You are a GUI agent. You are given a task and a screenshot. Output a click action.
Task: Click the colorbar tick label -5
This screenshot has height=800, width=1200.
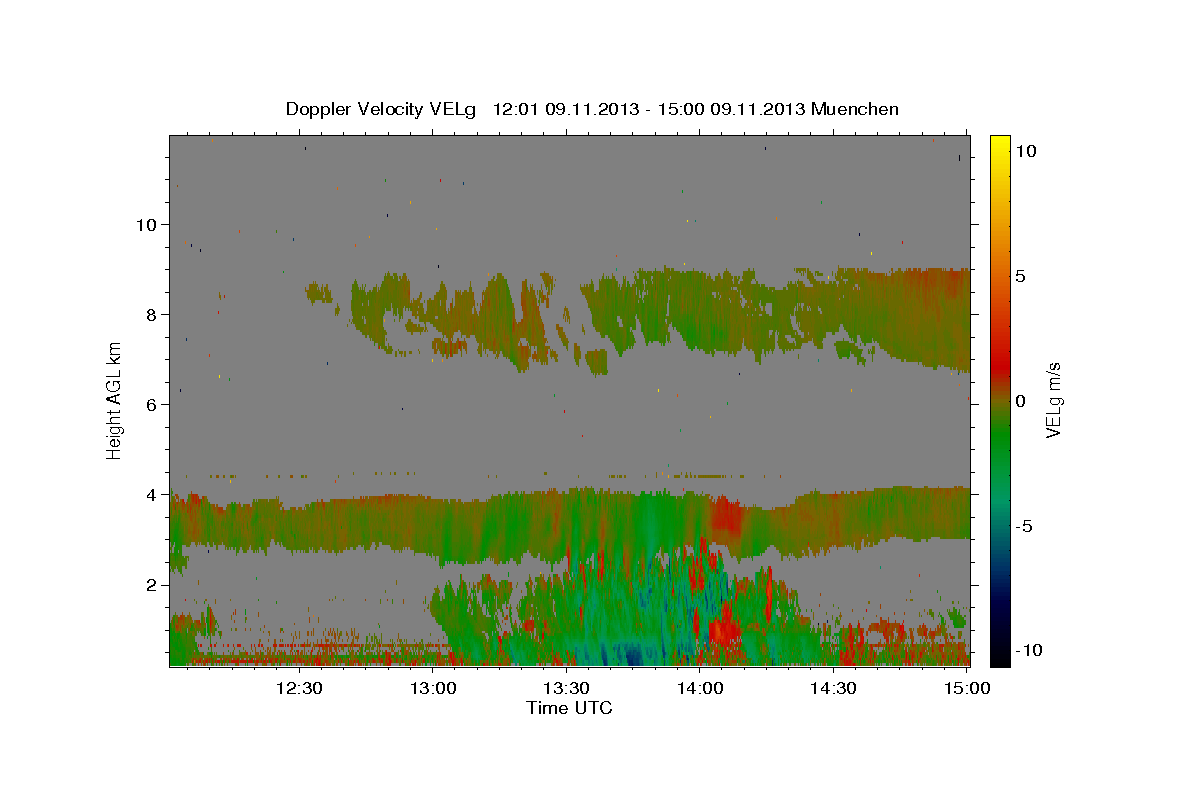pos(1025,526)
